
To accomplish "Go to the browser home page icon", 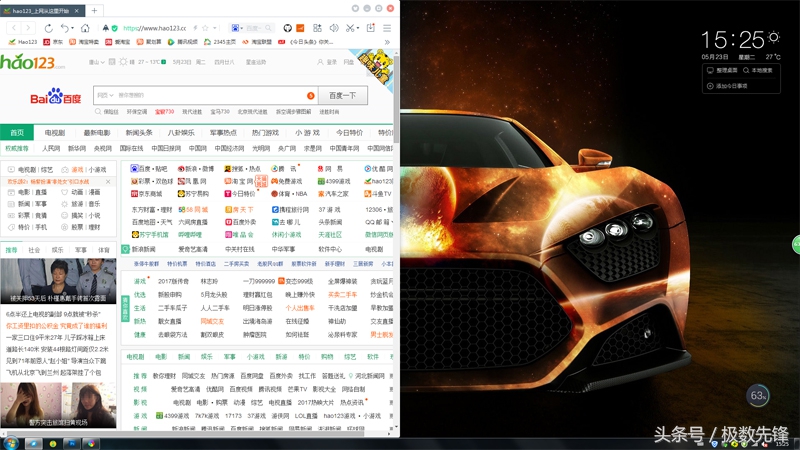I will click(85, 28).
